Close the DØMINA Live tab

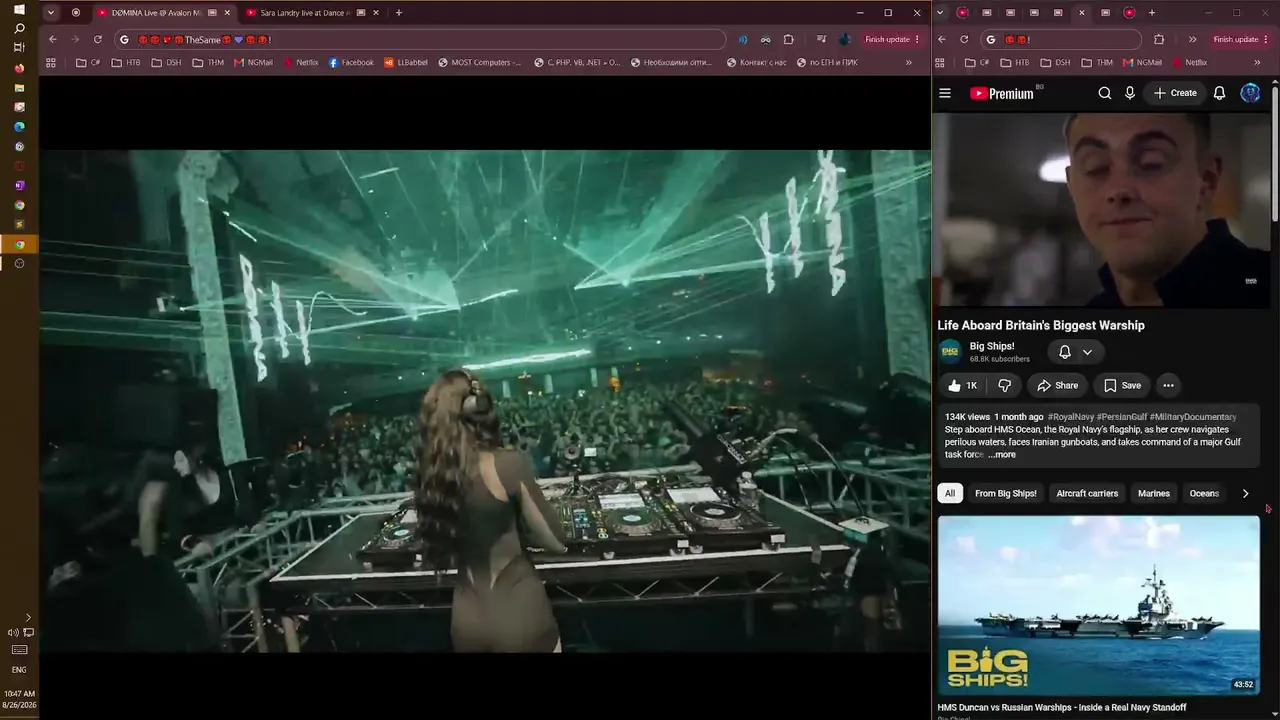(x=227, y=13)
